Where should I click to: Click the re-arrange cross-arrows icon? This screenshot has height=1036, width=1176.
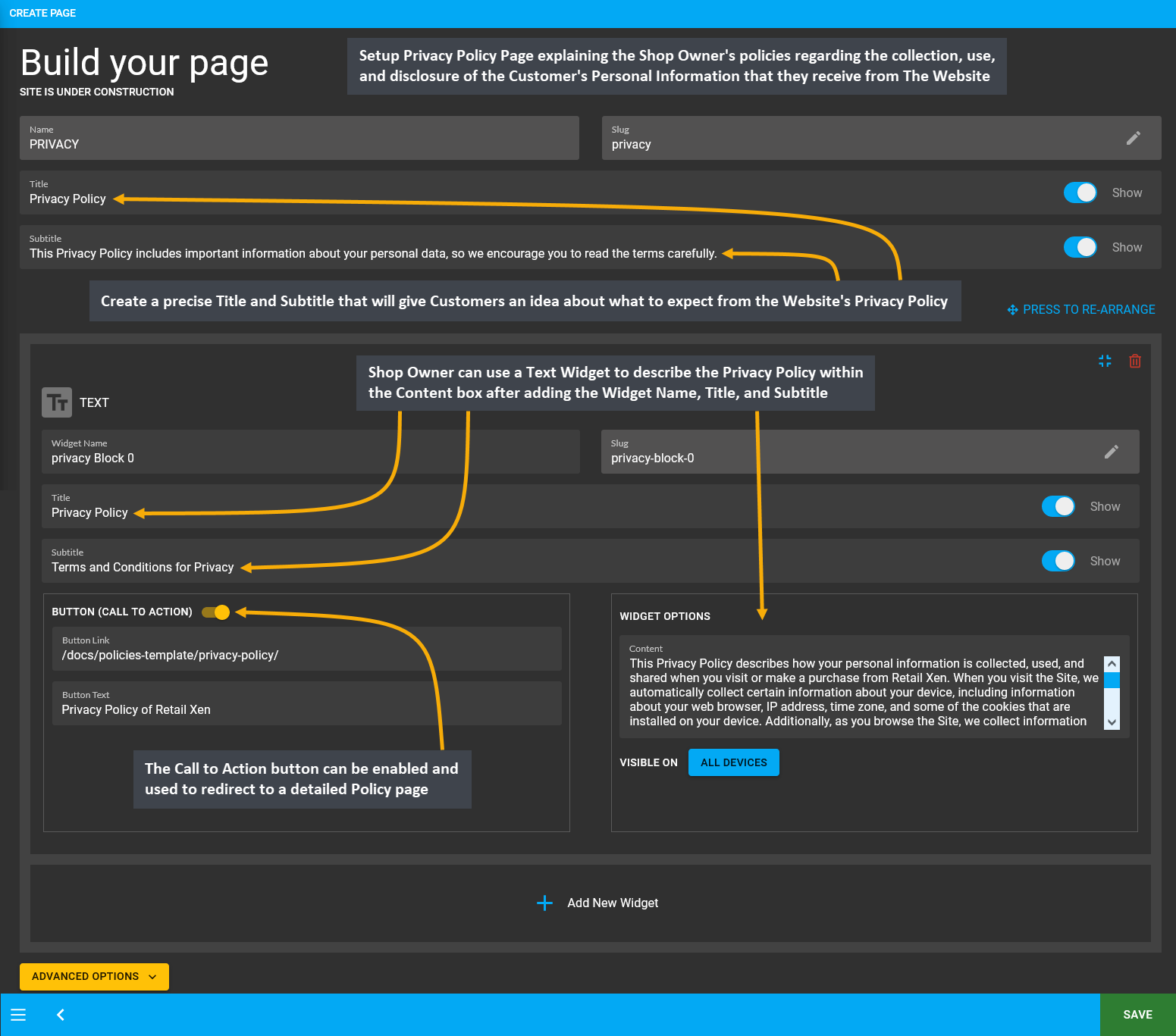(1012, 310)
